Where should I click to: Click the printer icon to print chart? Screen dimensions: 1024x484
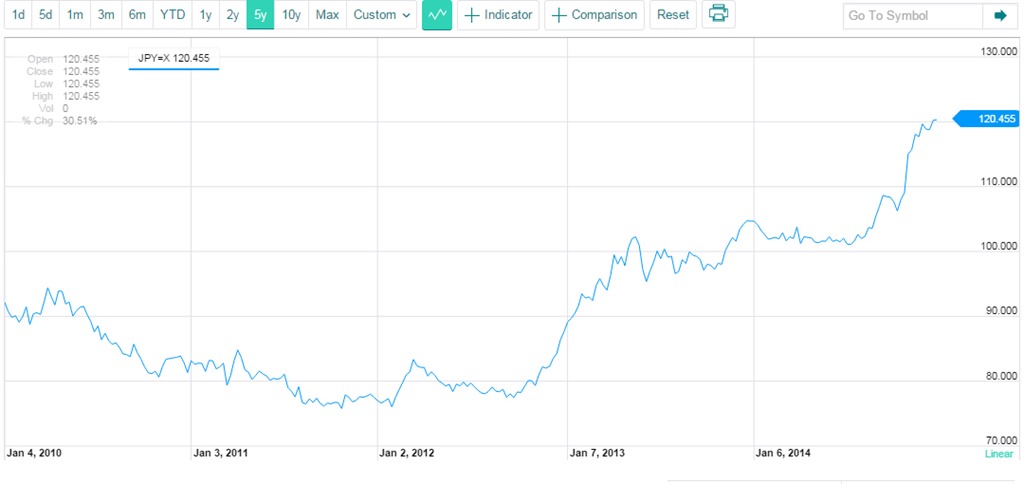point(718,15)
